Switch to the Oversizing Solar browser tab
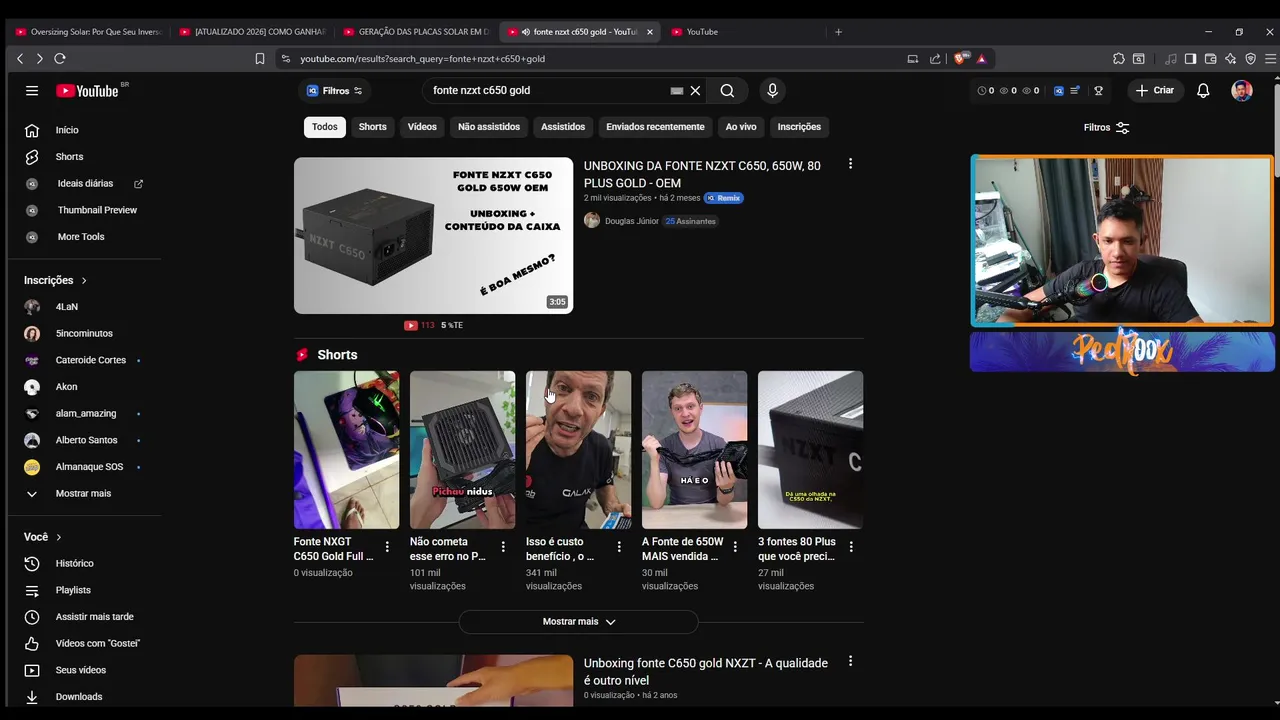This screenshot has height=720, width=1280. click(88, 32)
